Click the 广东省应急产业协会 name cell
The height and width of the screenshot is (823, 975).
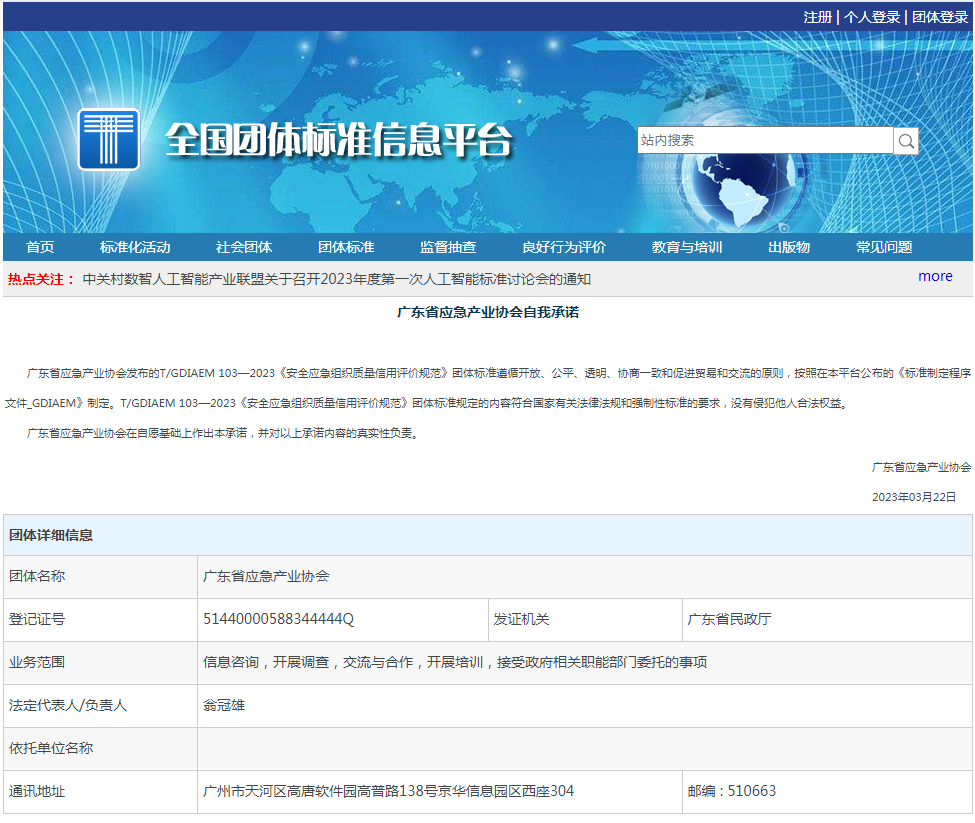267,576
